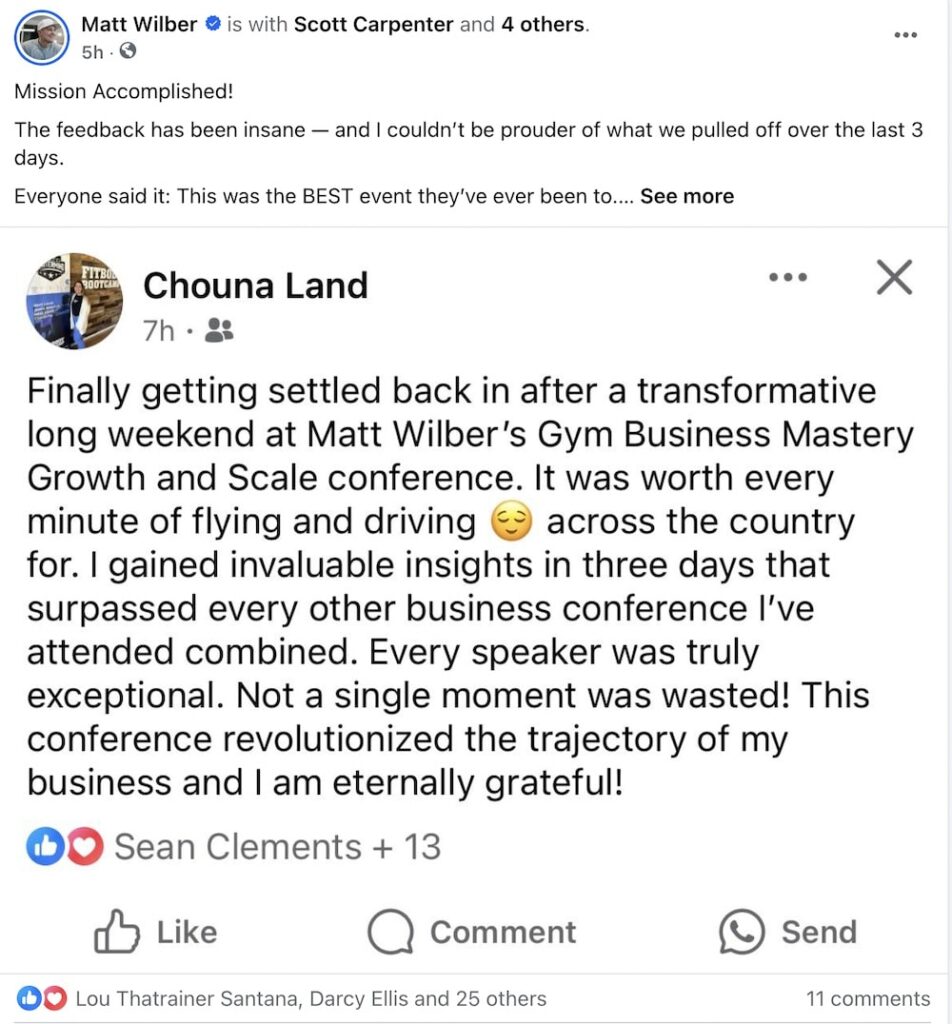Screen dimensions: 952x1024
Task: Open Chouna Land's profile thumbnail
Action: pos(74,301)
